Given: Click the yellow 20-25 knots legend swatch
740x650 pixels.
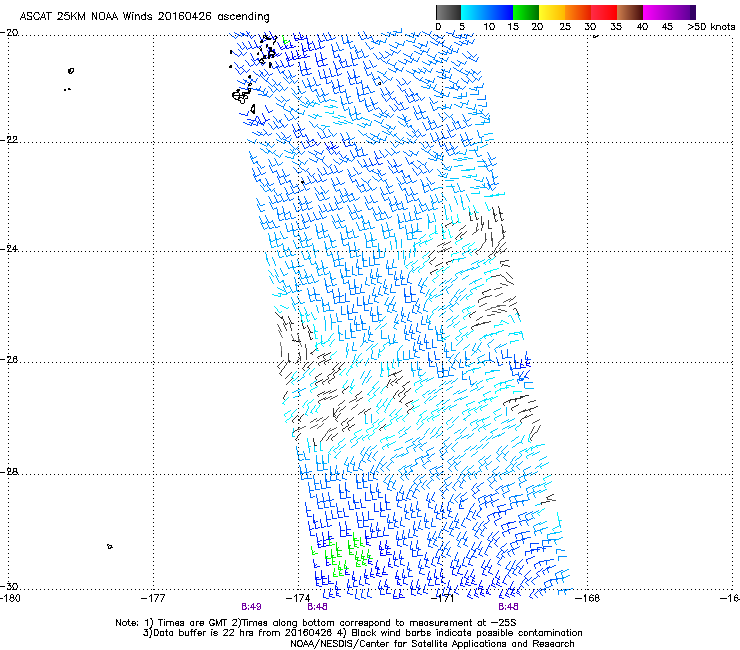Looking at the screenshot, I should pyautogui.click(x=552, y=12).
